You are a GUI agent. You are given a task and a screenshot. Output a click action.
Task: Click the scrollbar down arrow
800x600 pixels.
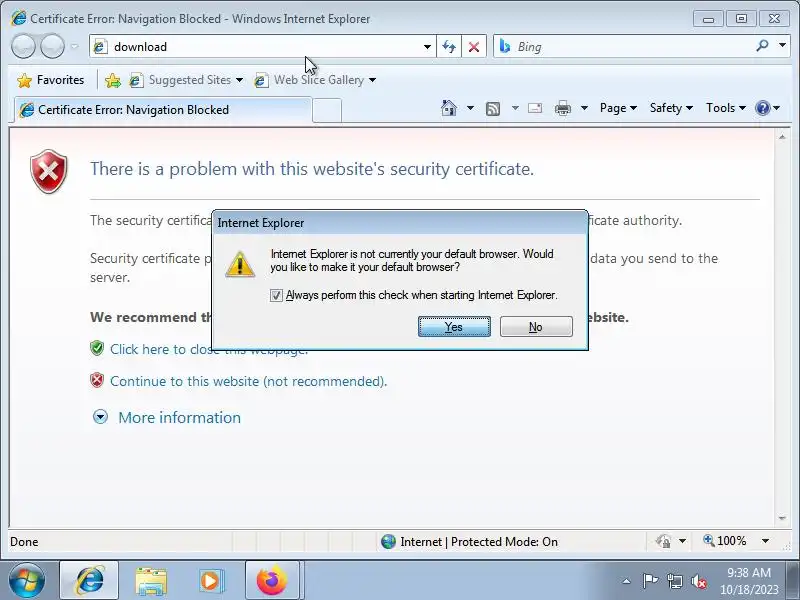[x=782, y=518]
